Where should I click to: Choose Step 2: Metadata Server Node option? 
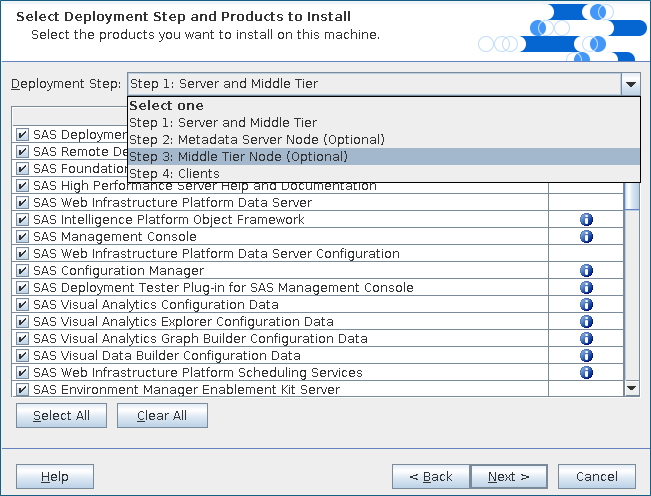click(x=256, y=140)
